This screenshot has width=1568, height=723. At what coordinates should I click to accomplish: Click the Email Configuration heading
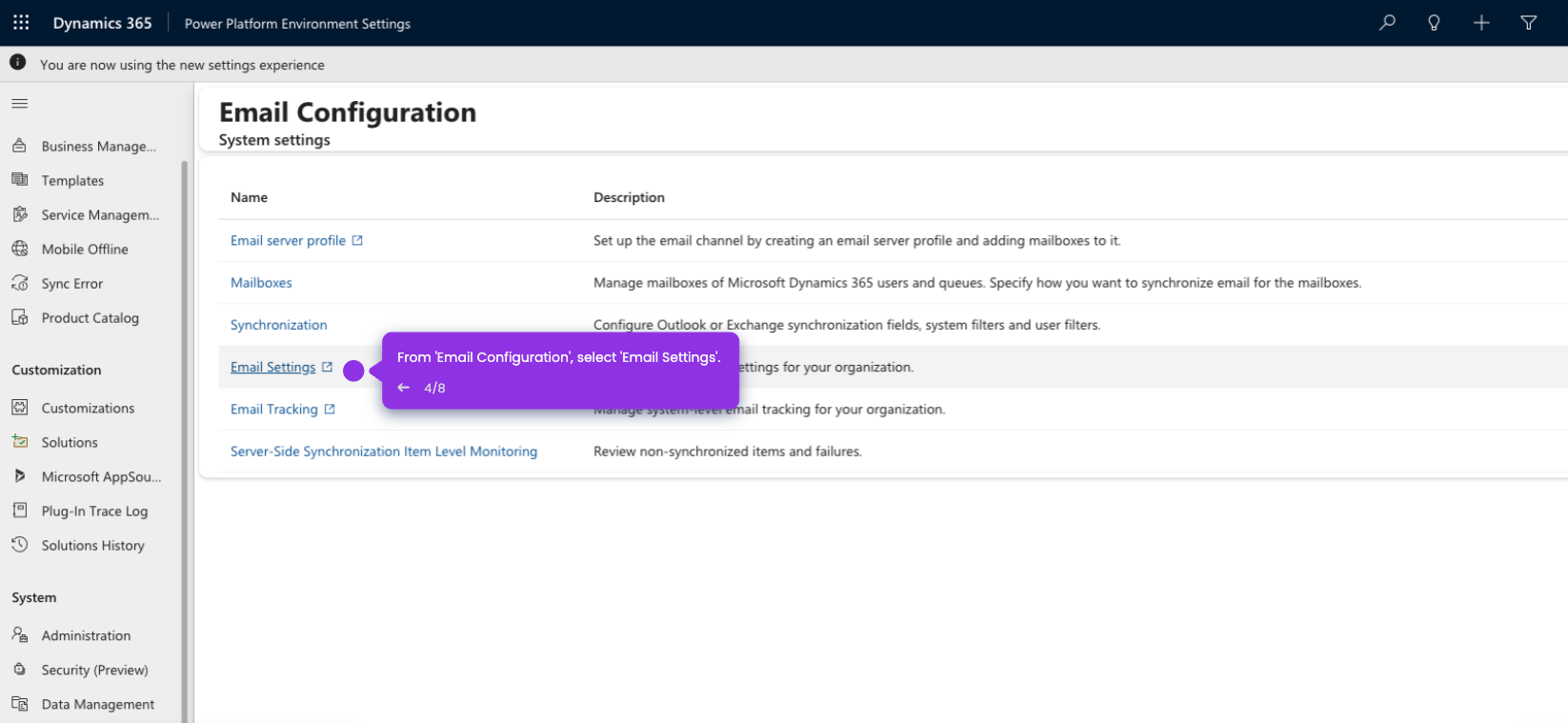point(348,112)
